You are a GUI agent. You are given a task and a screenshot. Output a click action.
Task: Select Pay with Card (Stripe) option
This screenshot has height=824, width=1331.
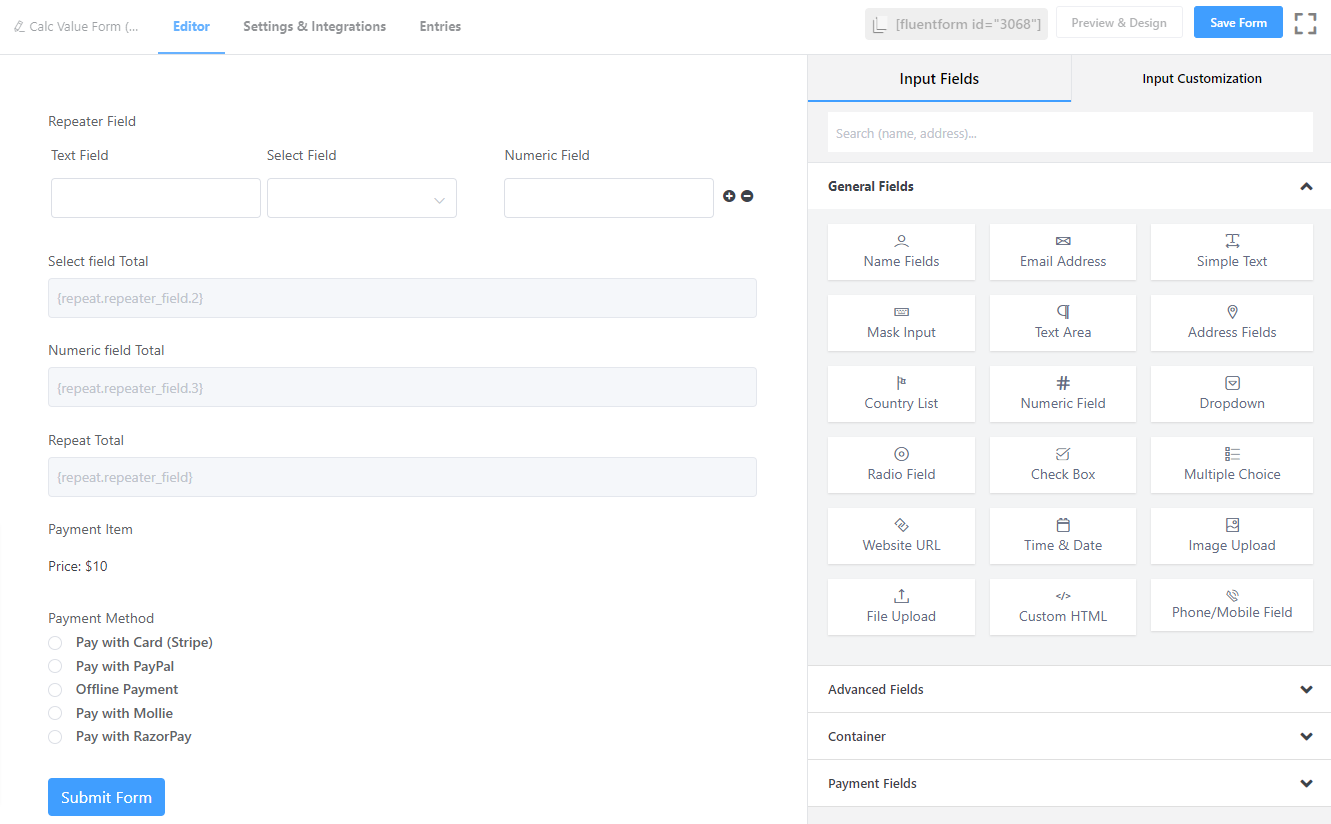(55, 643)
